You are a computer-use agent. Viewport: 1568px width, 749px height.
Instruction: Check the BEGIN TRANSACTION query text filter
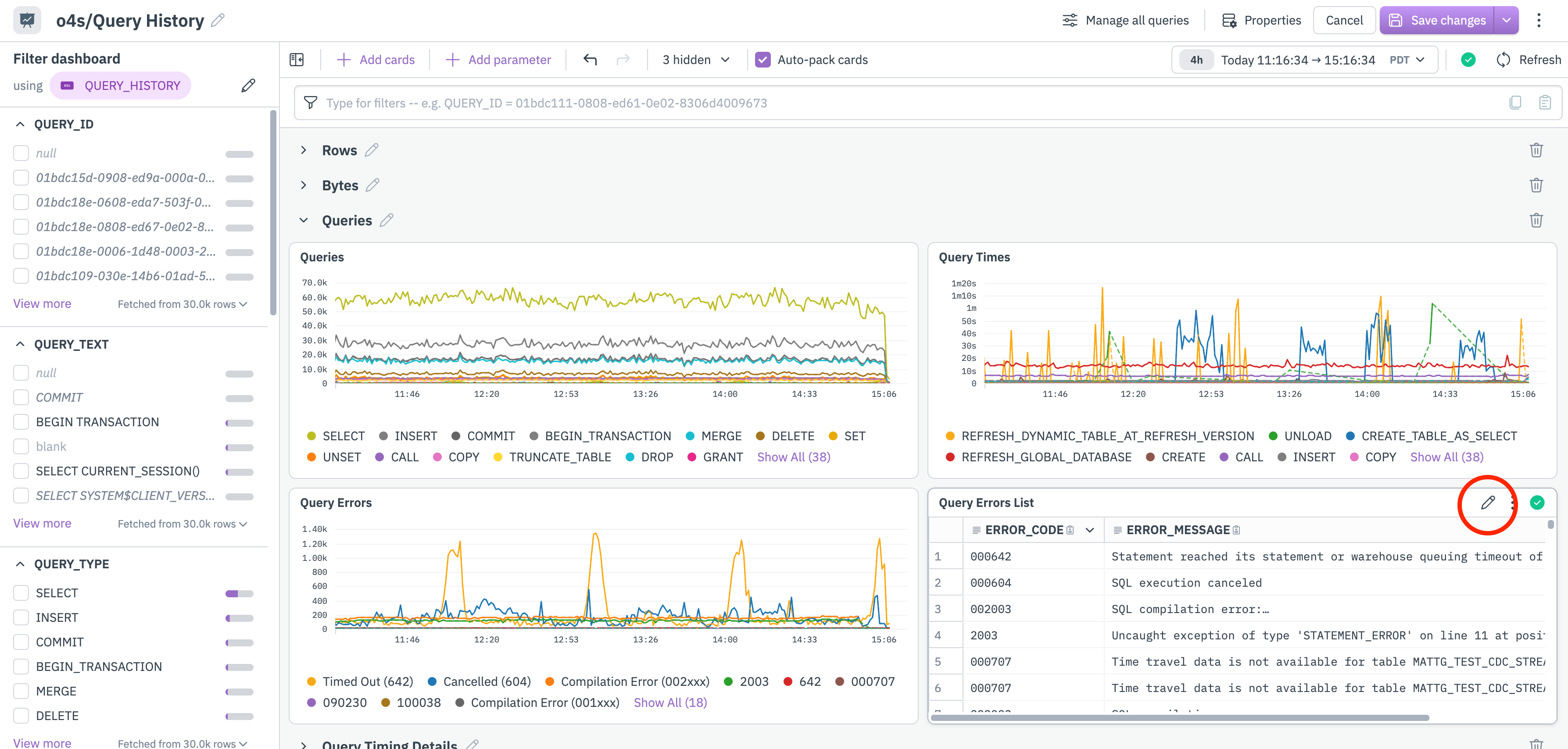coord(21,422)
